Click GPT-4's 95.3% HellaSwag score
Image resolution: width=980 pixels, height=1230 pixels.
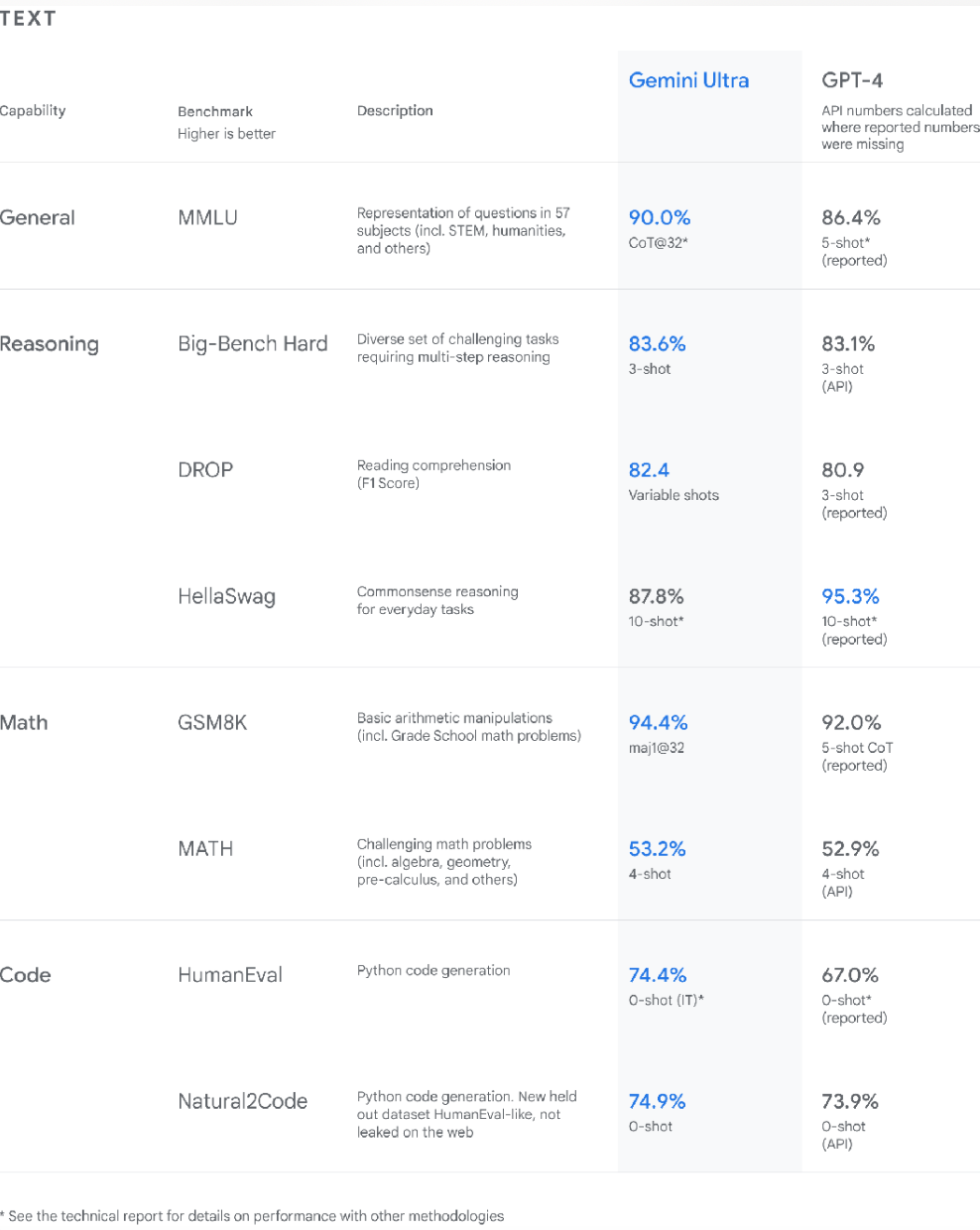850,596
